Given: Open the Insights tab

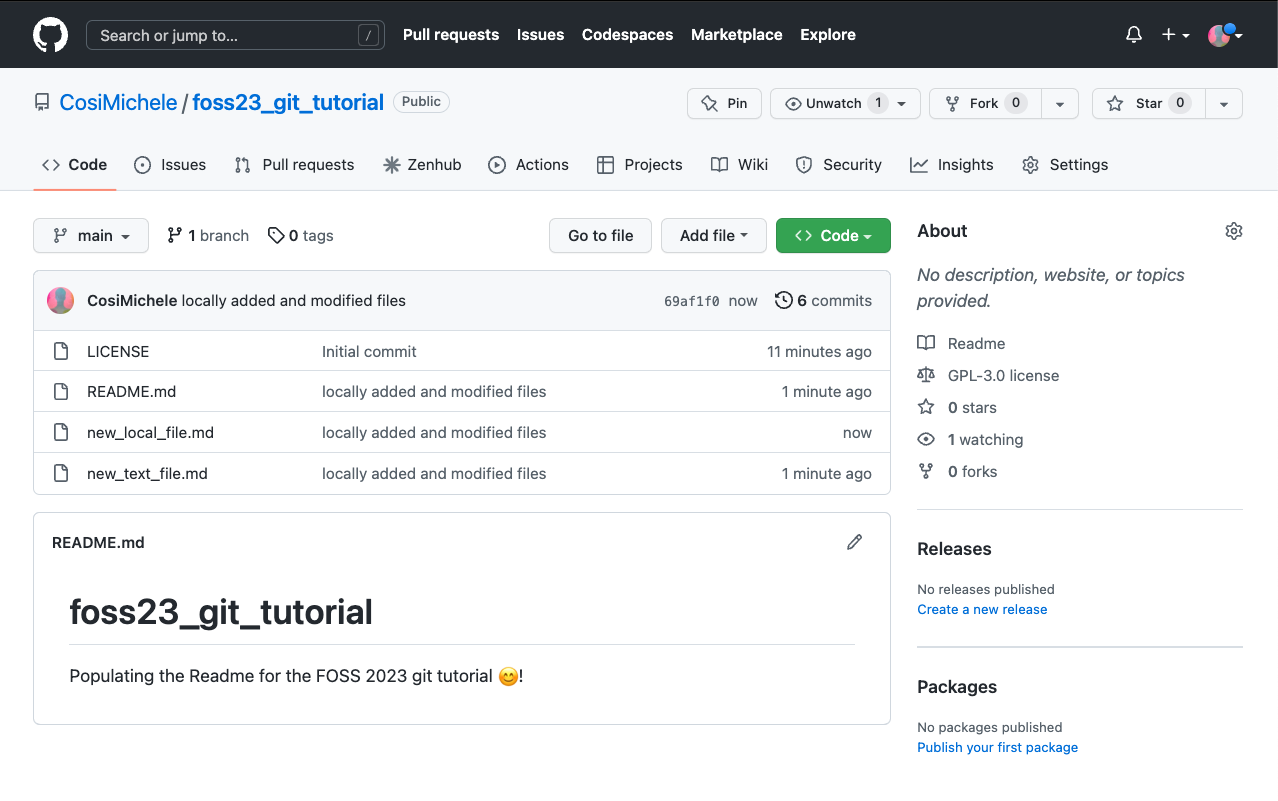Looking at the screenshot, I should coord(951,165).
